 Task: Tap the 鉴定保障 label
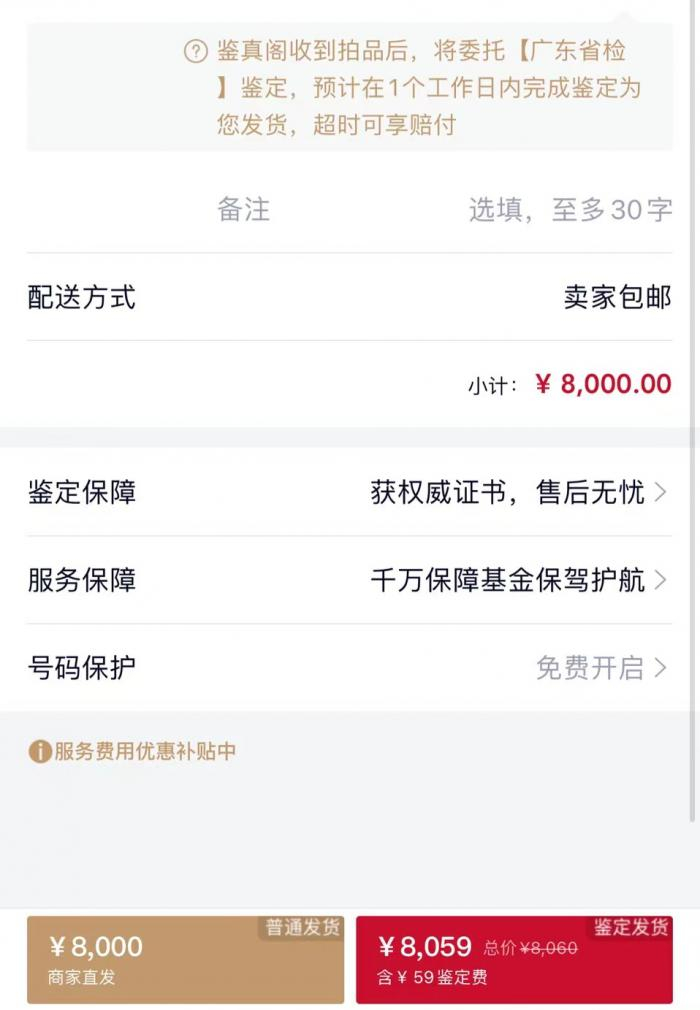[x=82, y=492]
